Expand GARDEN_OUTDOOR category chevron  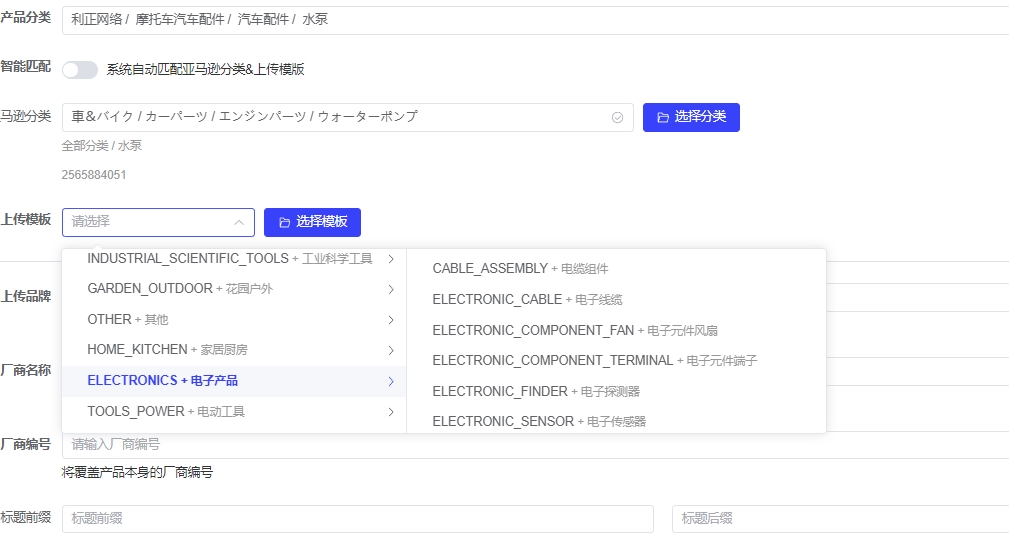point(391,290)
